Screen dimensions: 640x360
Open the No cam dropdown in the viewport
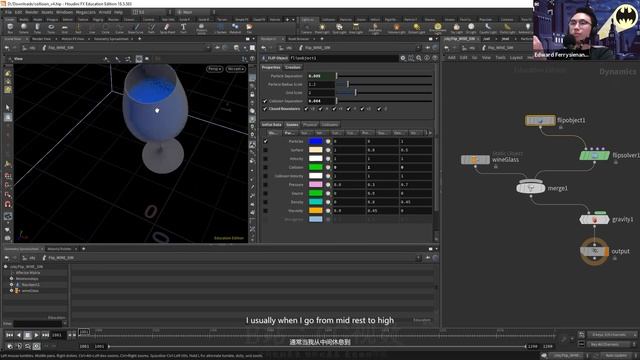[236, 69]
